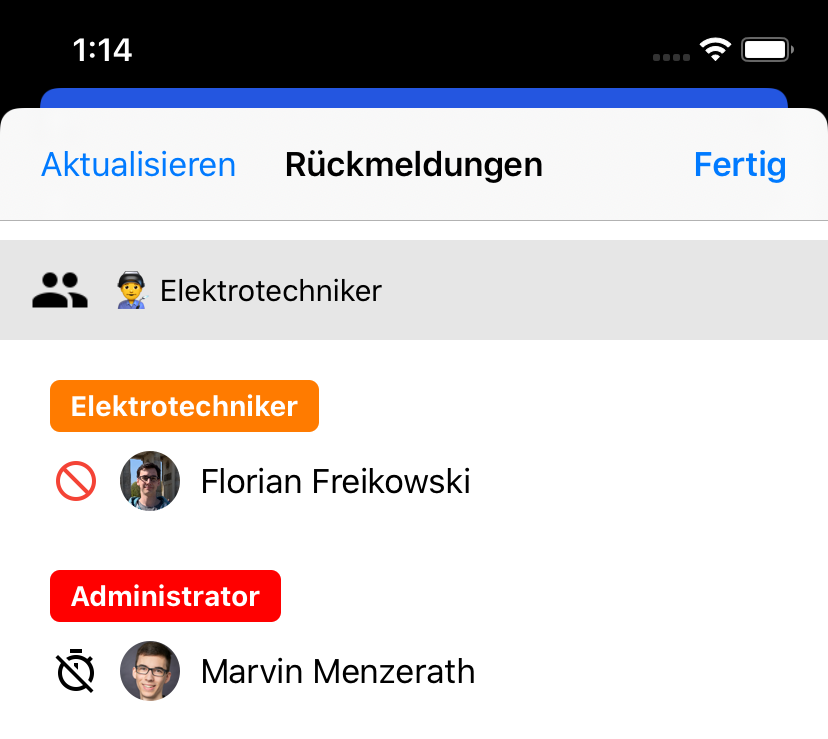
Task: Select the Marvin Menzerath name entry
Action: coord(337,672)
